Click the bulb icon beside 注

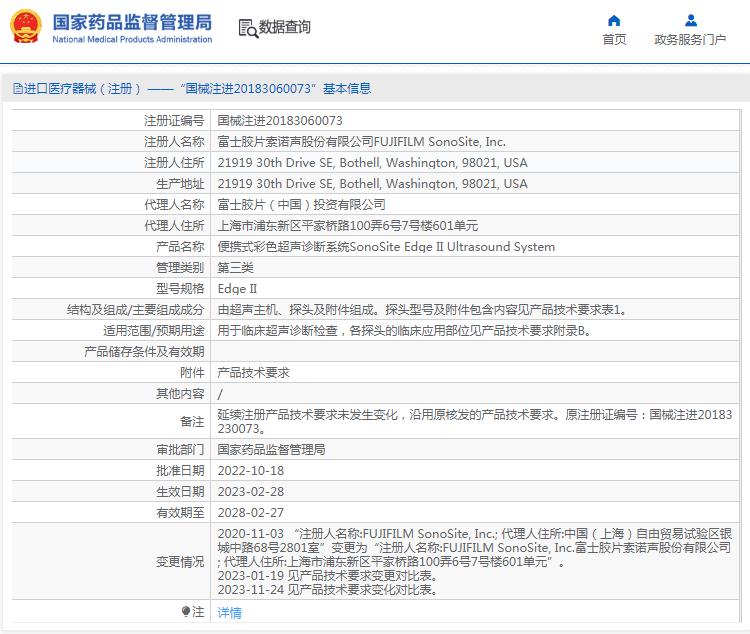pyautogui.click(x=186, y=611)
